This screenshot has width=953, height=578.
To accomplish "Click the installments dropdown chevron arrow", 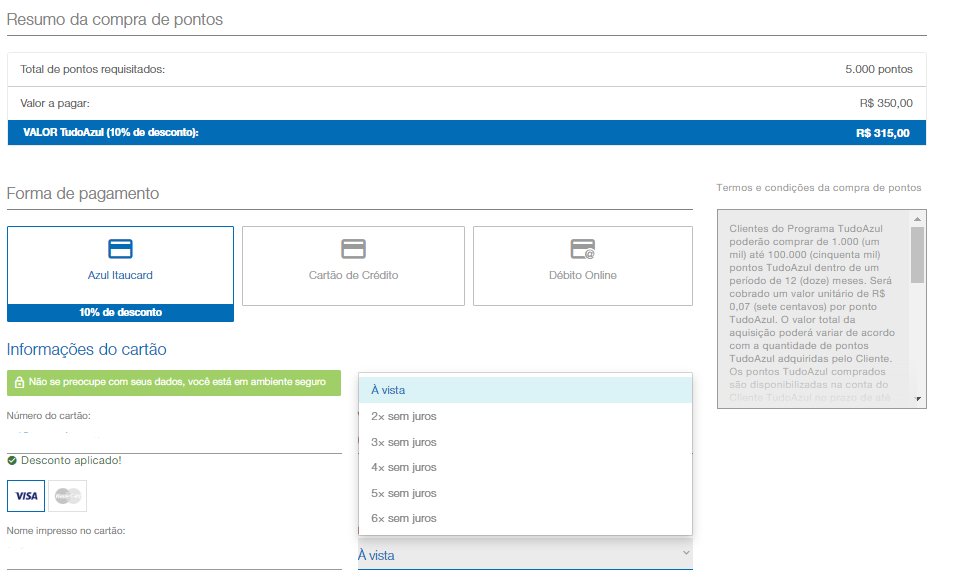I will coord(686,553).
